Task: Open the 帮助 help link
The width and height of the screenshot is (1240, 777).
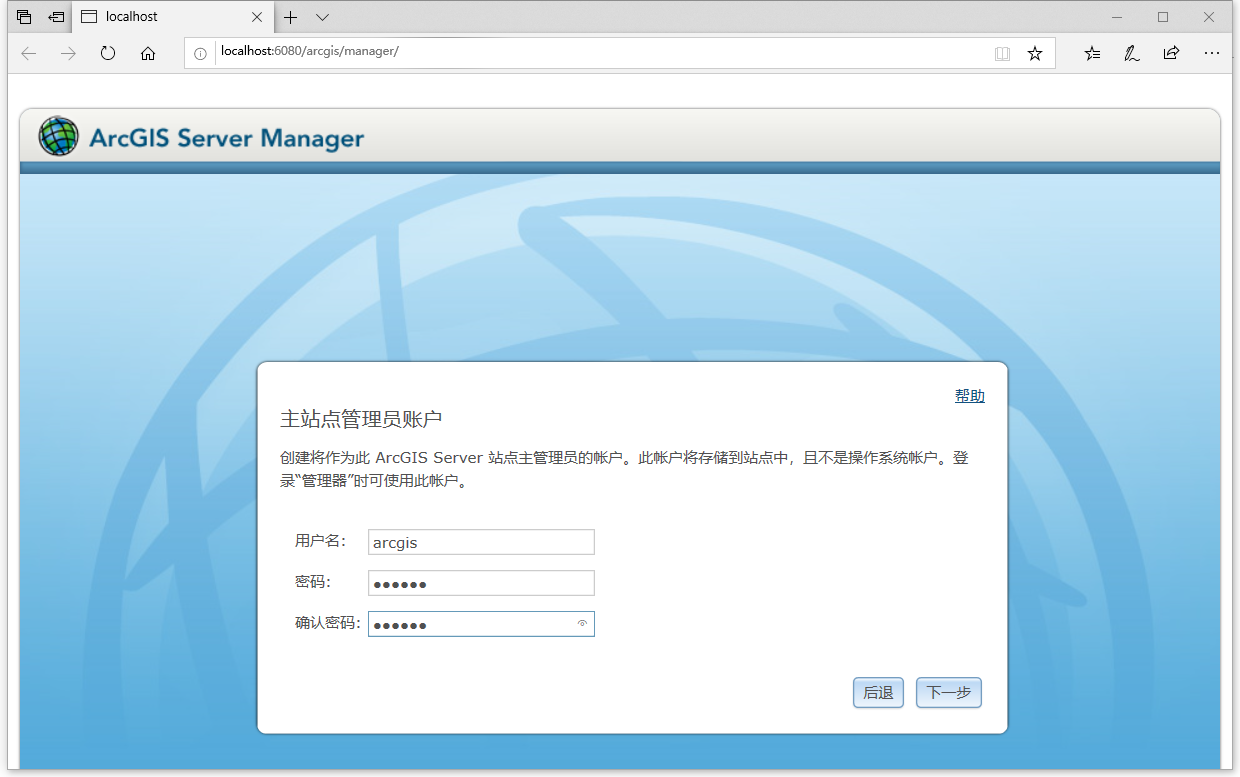Action: point(970,396)
